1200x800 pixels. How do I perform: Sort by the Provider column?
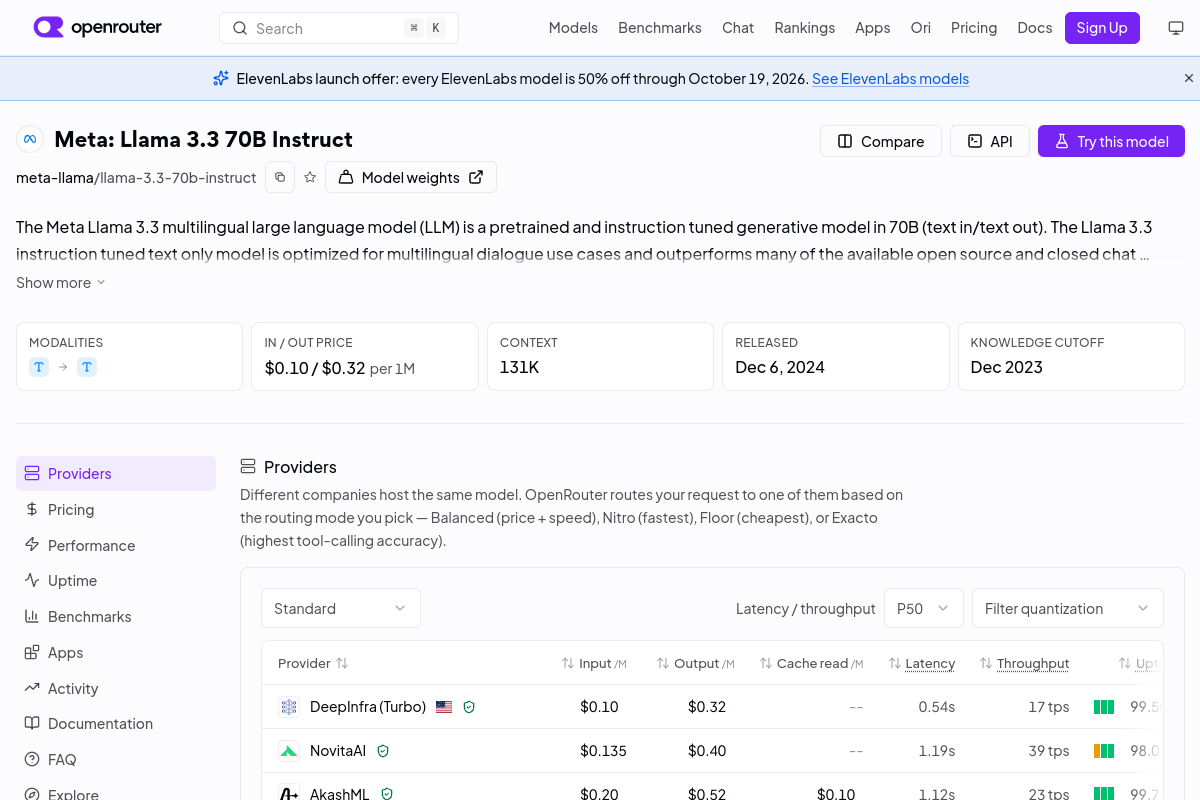pyautogui.click(x=313, y=663)
